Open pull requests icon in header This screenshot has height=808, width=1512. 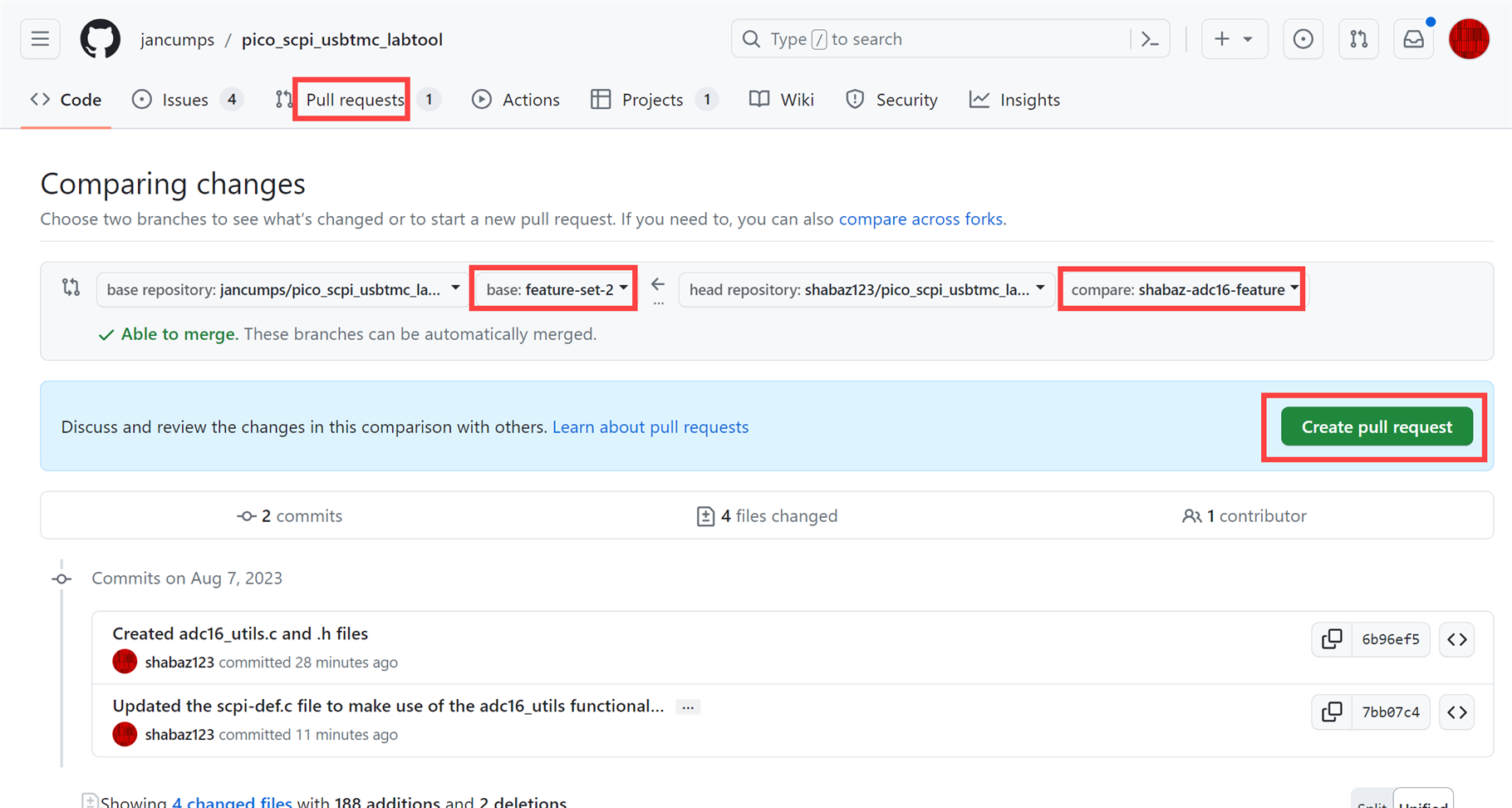point(1358,39)
